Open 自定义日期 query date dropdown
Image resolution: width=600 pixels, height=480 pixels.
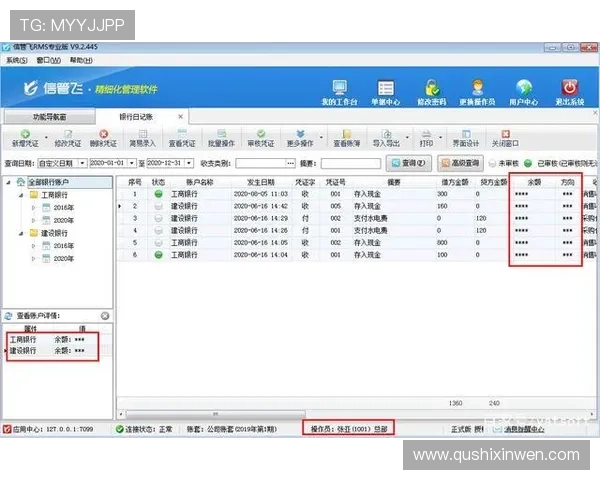pyautogui.click(x=82, y=163)
